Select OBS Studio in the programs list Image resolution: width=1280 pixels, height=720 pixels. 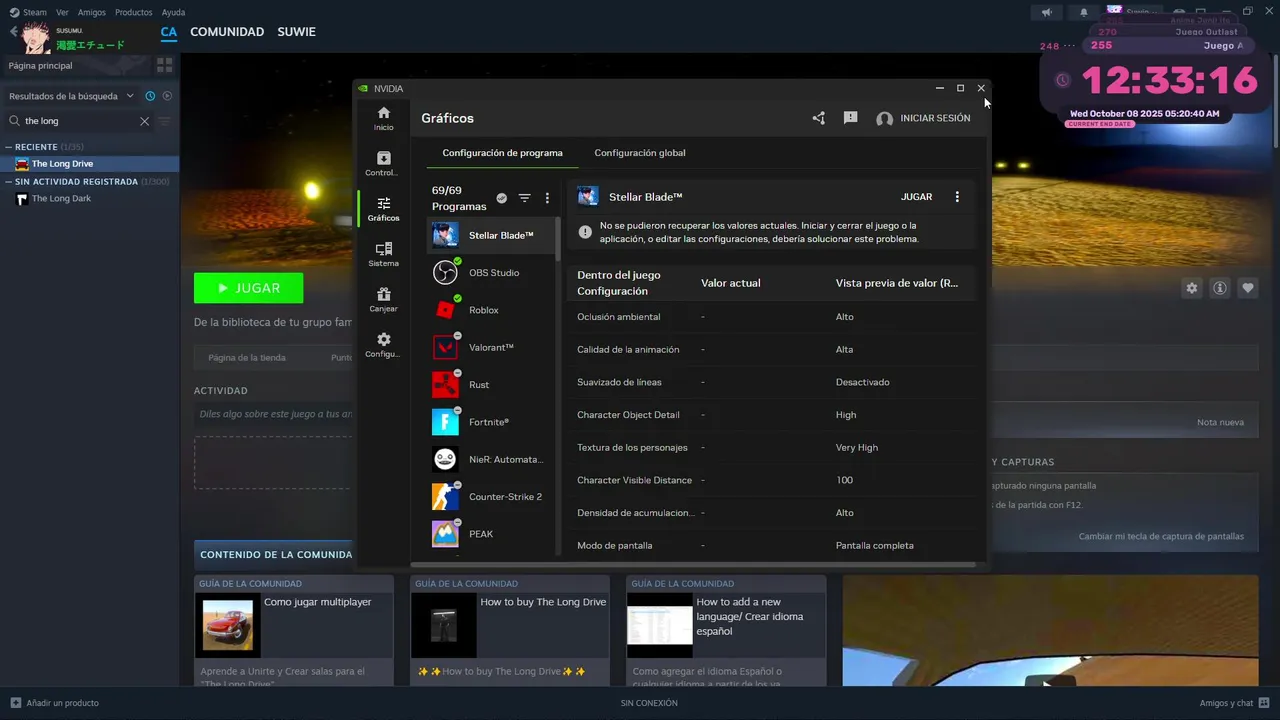coord(490,273)
